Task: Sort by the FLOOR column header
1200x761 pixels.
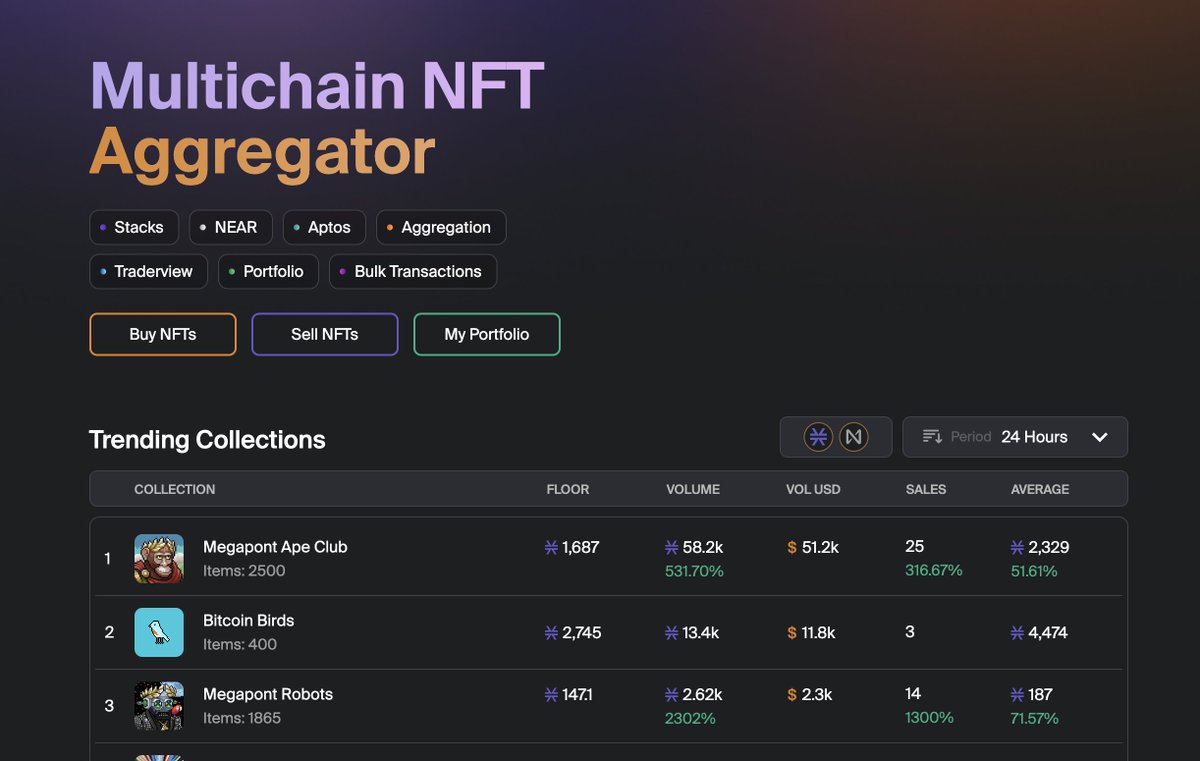Action: [x=568, y=489]
